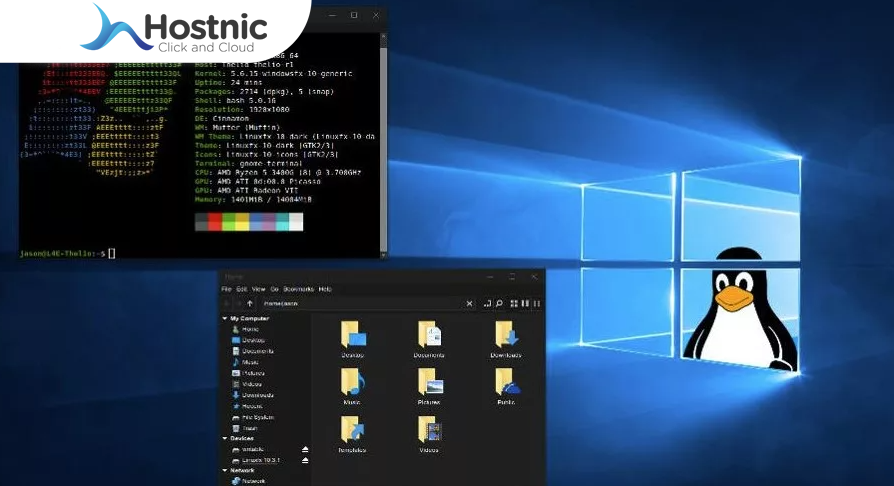Open the Bookmarks menu
This screenshot has height=486, width=894.
(298, 289)
